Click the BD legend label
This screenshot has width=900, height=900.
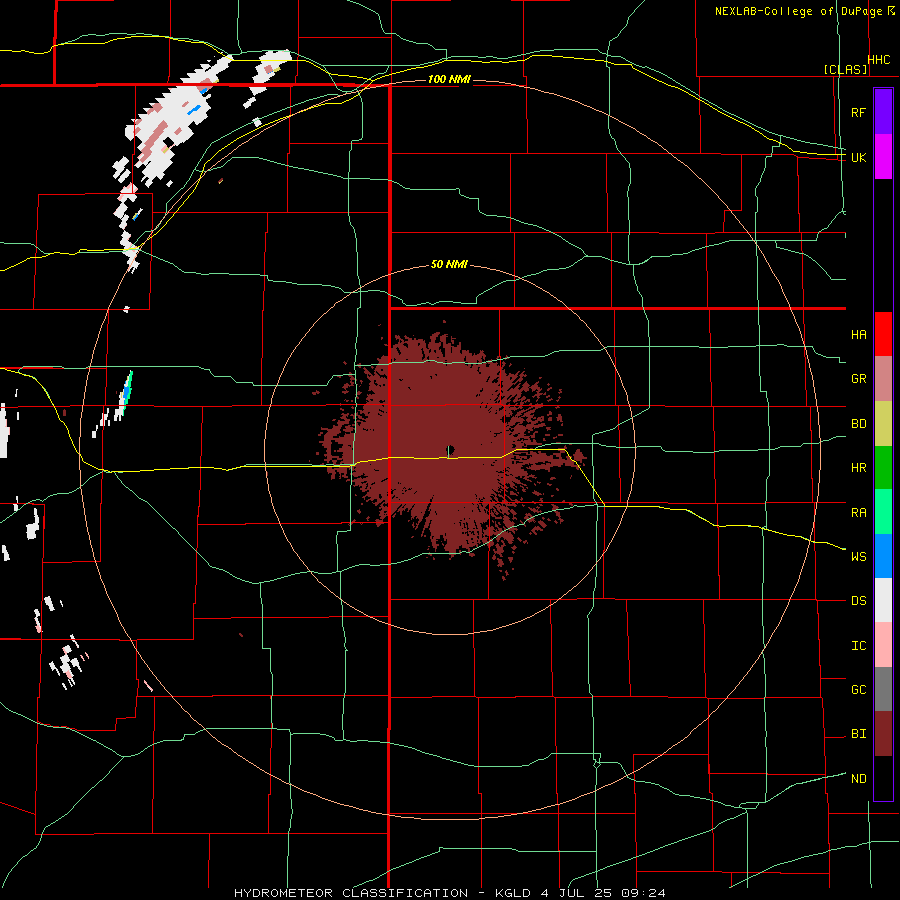click(x=858, y=424)
